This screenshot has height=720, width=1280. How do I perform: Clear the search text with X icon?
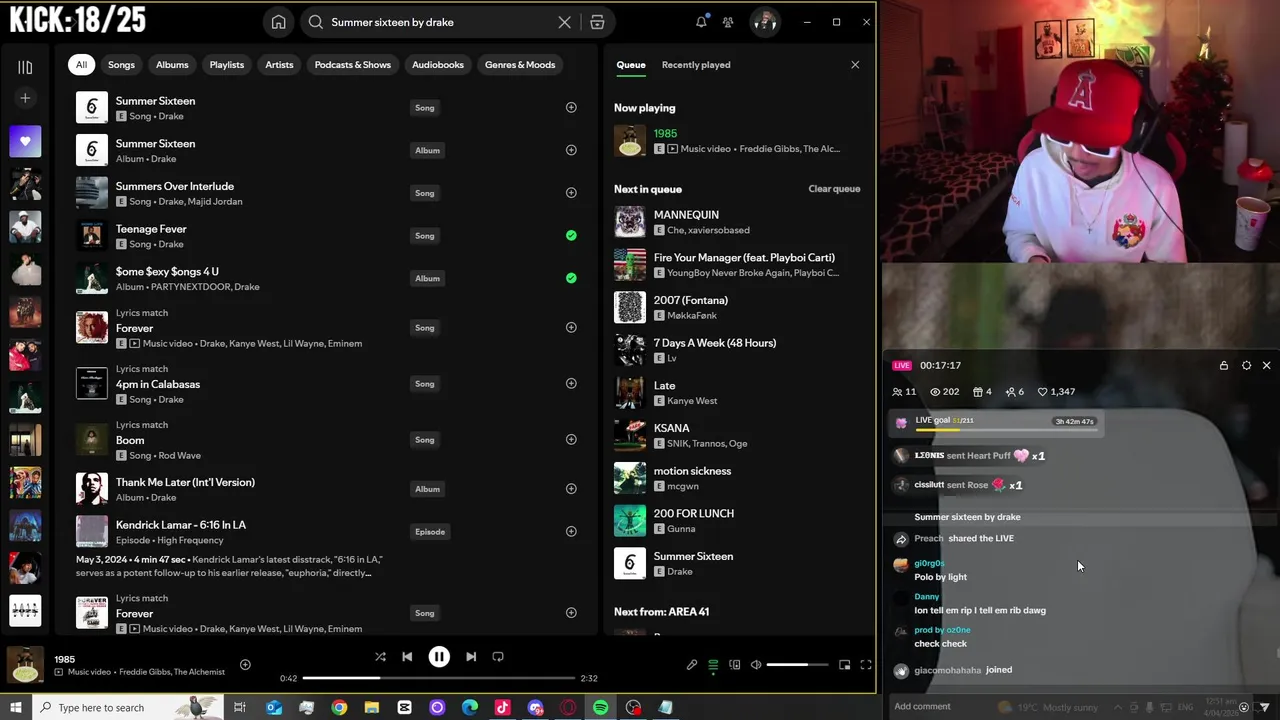click(564, 22)
